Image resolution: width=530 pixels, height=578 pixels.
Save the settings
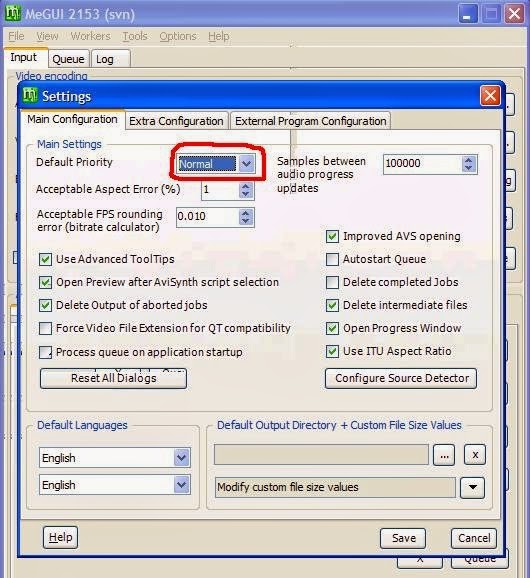pos(403,538)
